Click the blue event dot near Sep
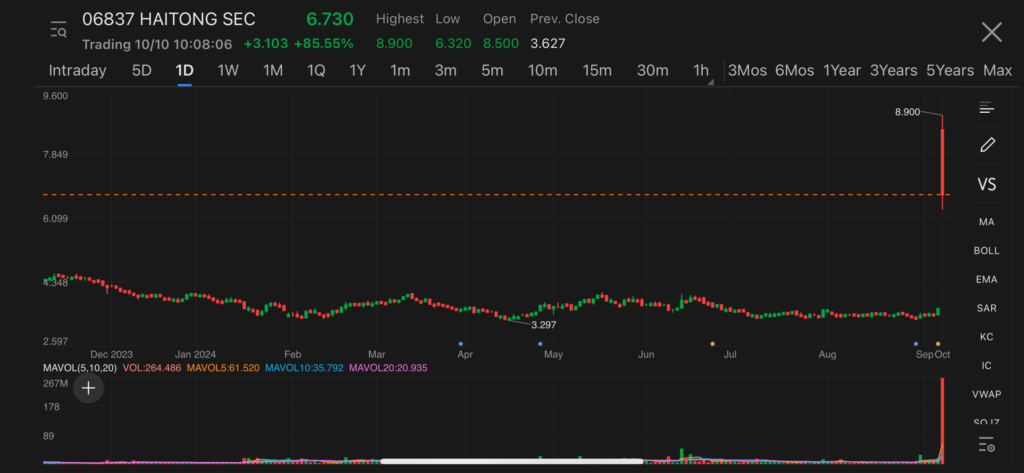 point(916,344)
